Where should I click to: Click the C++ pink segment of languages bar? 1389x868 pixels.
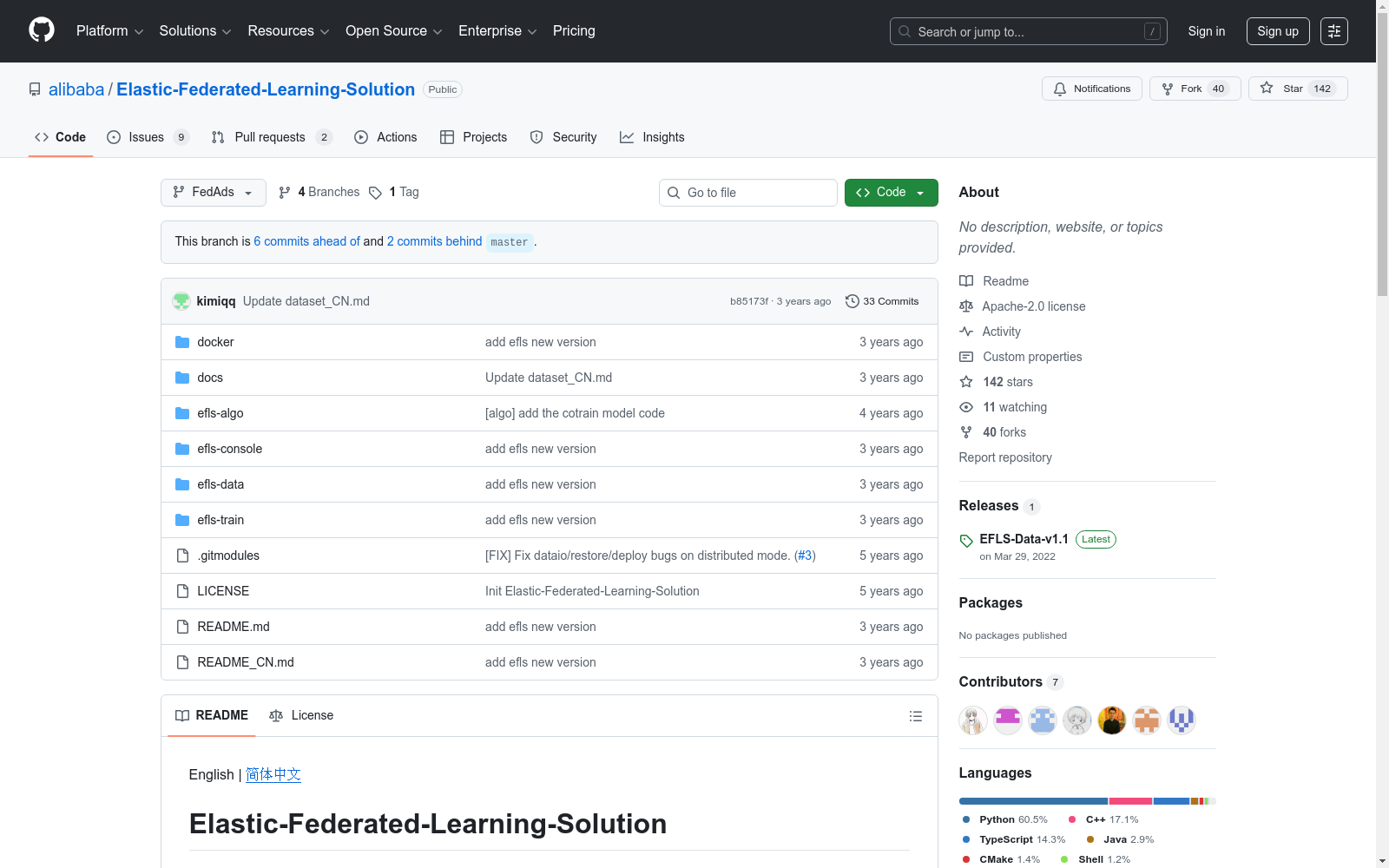pyautogui.click(x=1130, y=801)
